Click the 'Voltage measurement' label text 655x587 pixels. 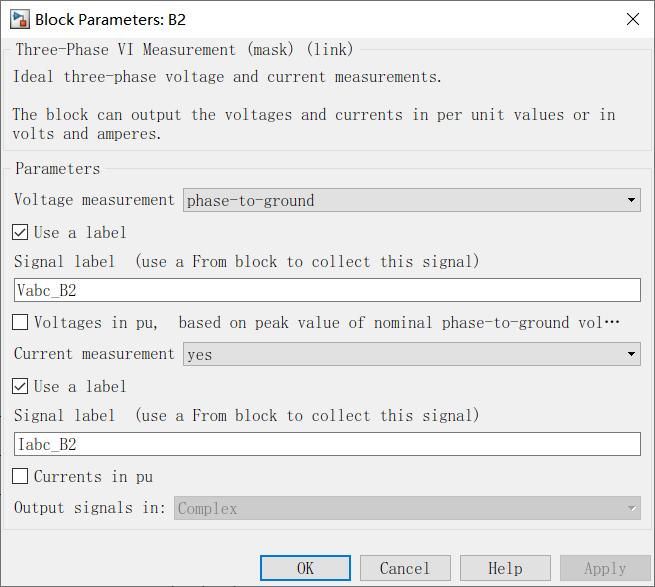coord(95,200)
